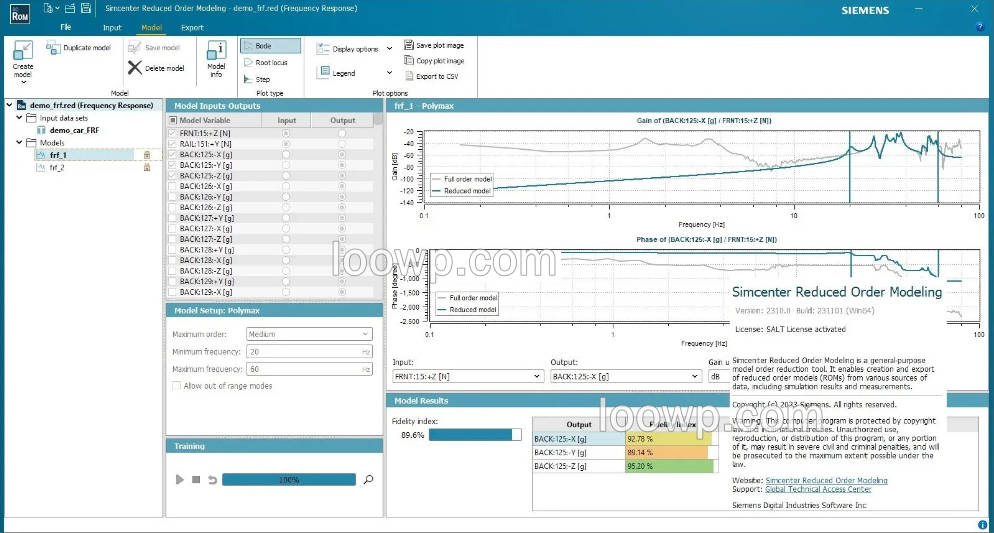Open the Input FRNT:15:+Z [N] combo box

(468, 376)
